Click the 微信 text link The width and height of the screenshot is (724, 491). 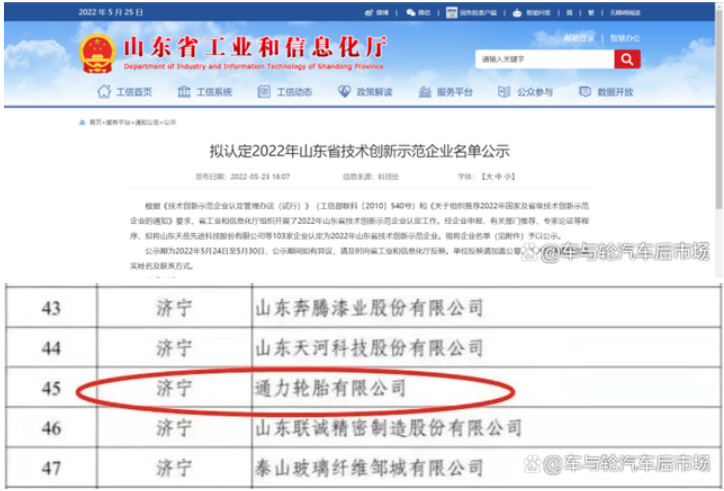[424, 13]
